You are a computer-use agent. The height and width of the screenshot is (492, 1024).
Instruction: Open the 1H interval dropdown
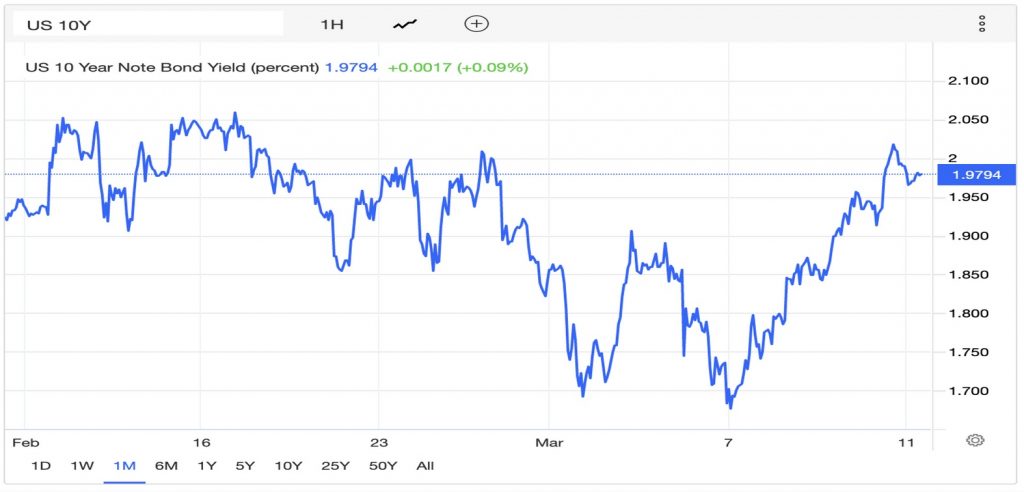click(332, 24)
